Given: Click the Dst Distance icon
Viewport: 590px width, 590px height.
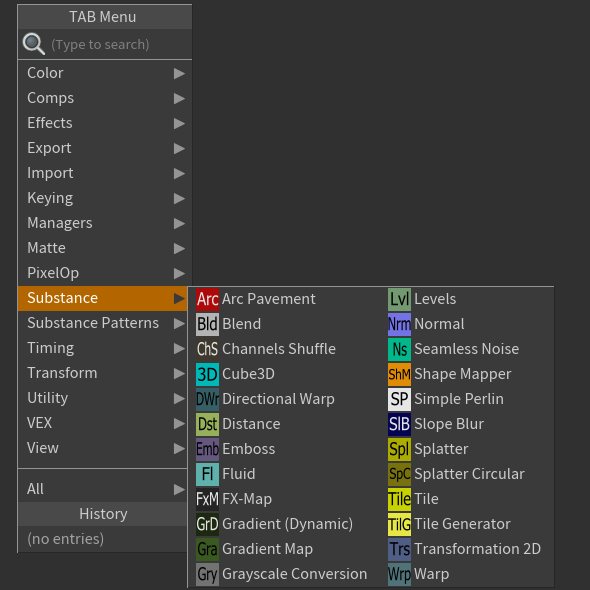Looking at the screenshot, I should pyautogui.click(x=207, y=424).
